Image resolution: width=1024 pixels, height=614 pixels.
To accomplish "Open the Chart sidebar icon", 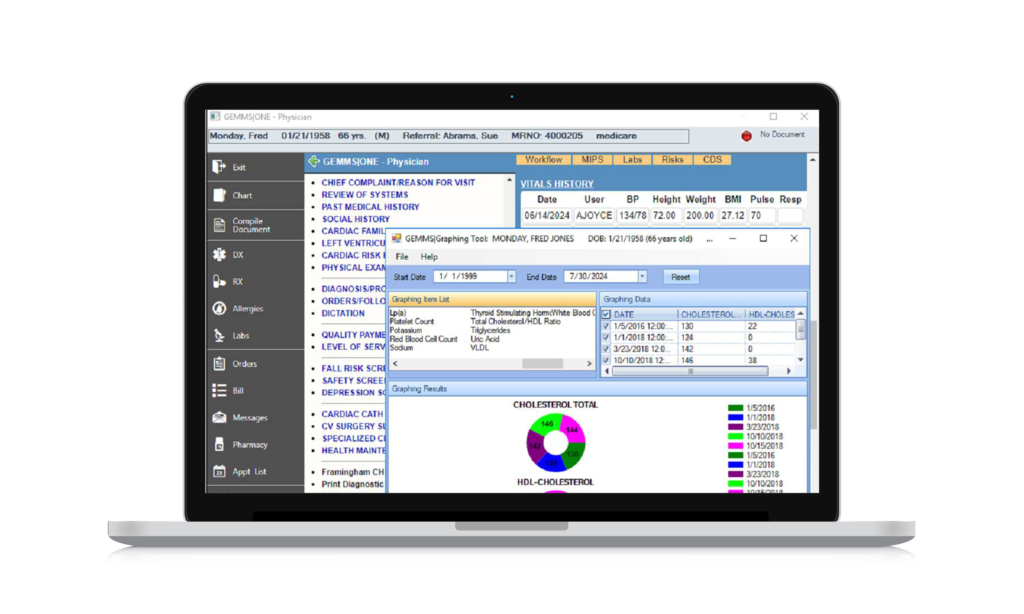I will [219, 195].
